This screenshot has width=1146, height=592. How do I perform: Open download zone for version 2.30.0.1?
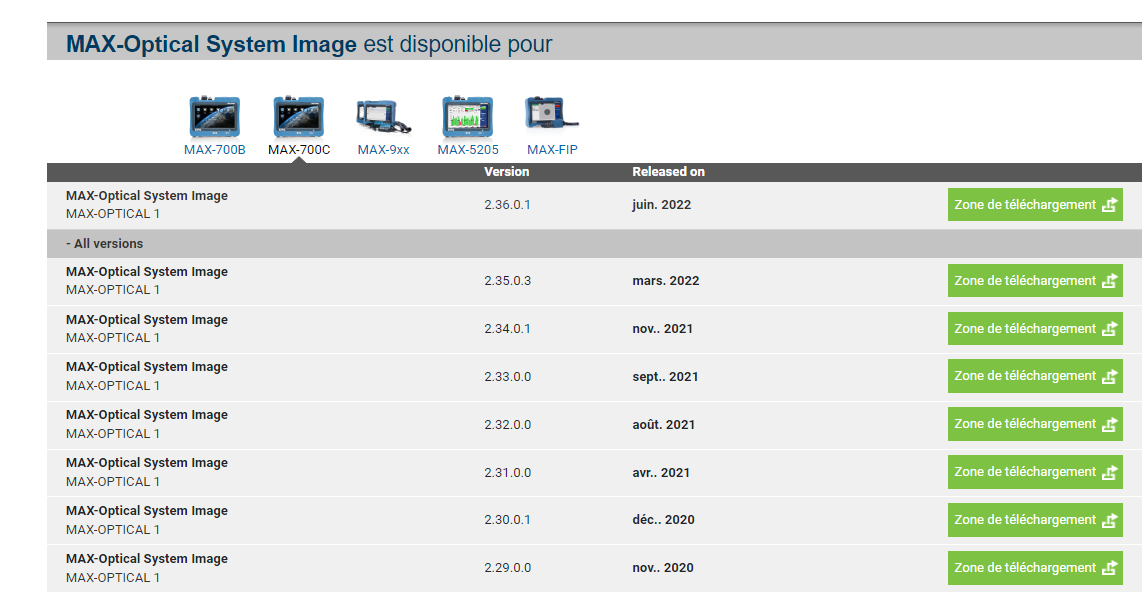point(1035,520)
